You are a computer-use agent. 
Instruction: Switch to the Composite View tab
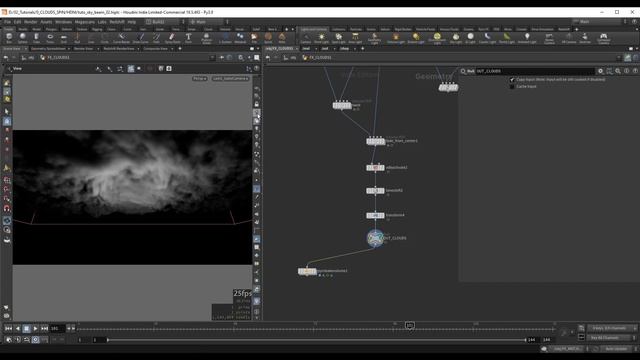156,49
